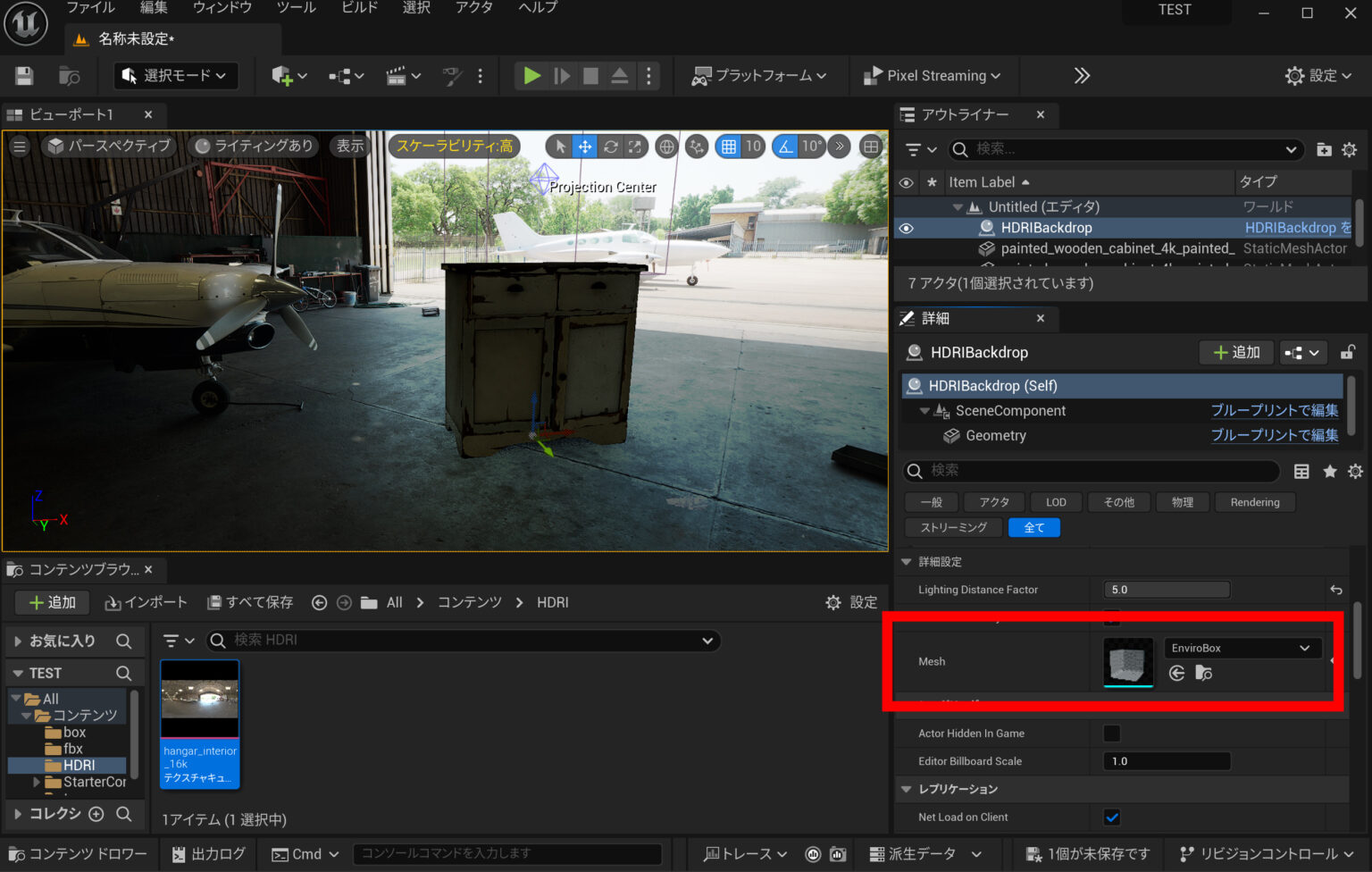Uncheck Net Load on Client
The image size is (1372, 872).
pyautogui.click(x=1111, y=817)
